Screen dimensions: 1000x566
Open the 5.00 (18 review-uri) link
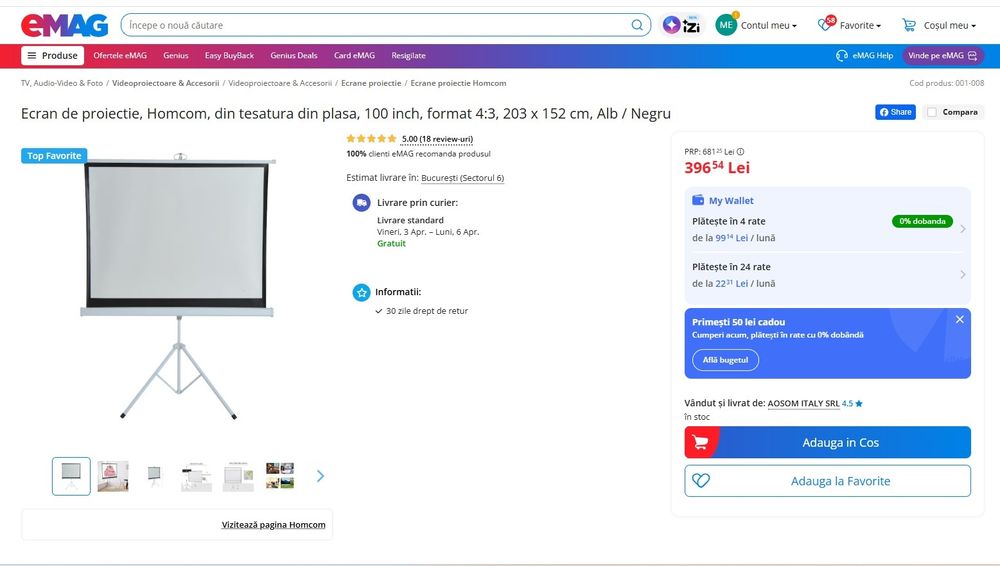pos(438,139)
